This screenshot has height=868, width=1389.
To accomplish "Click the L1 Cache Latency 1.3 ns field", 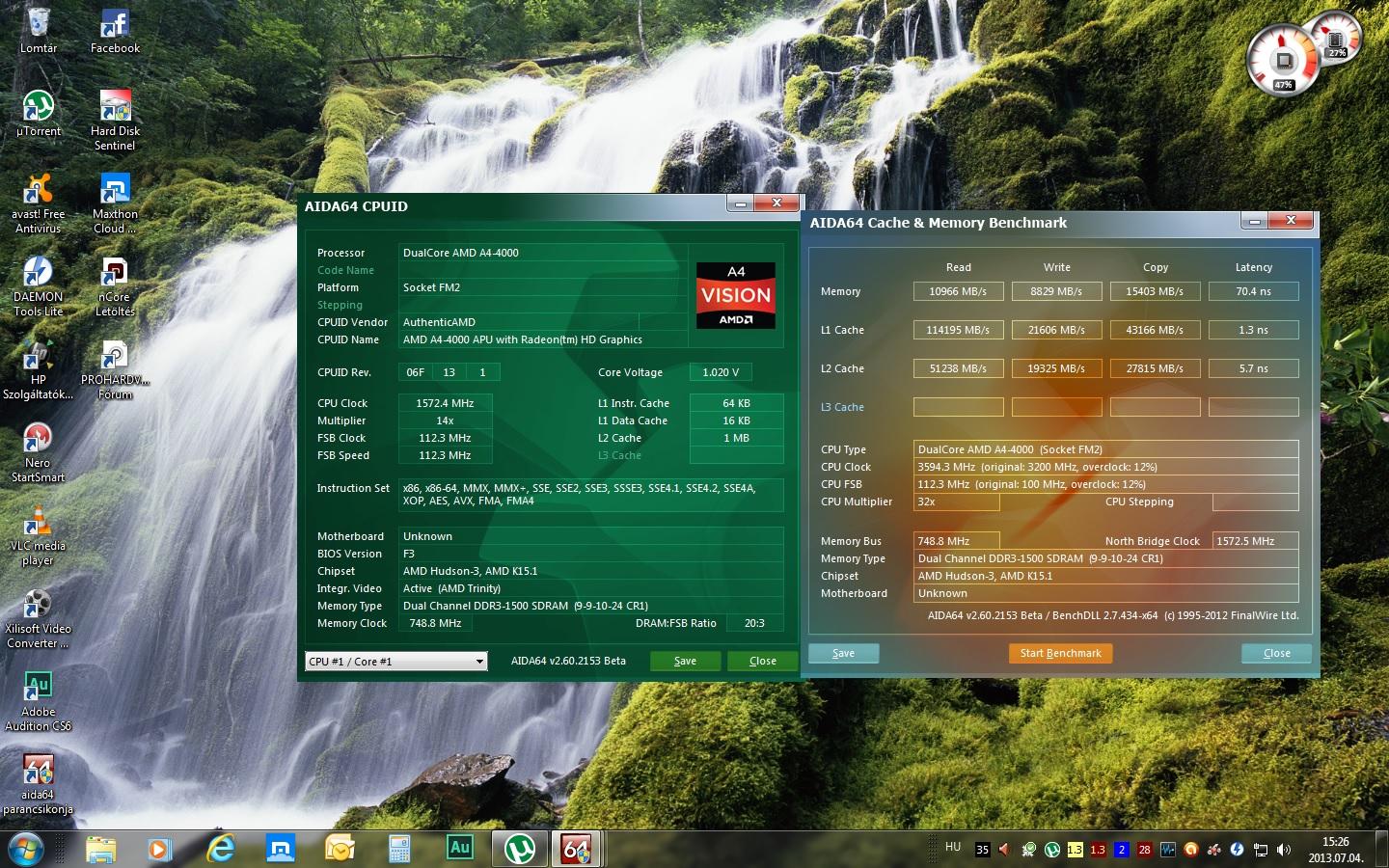I will click(x=1253, y=330).
